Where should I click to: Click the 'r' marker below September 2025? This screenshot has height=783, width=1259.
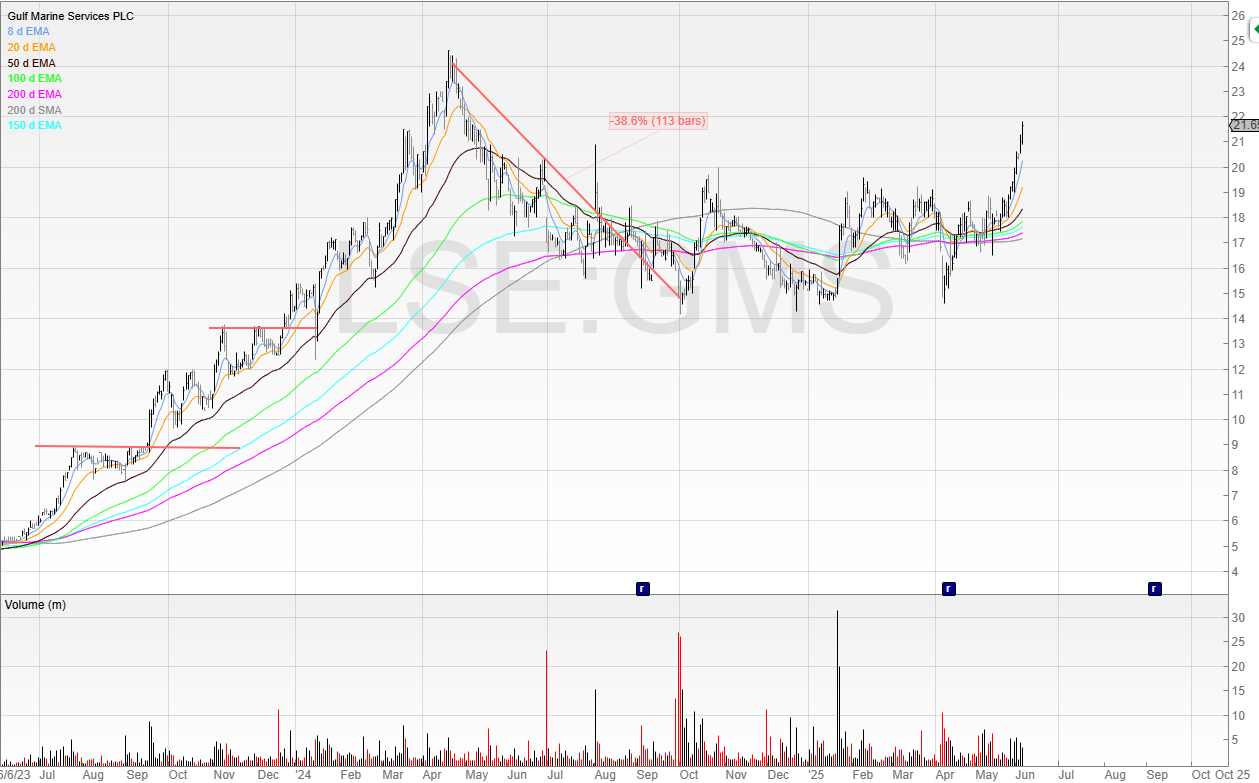pos(1155,588)
